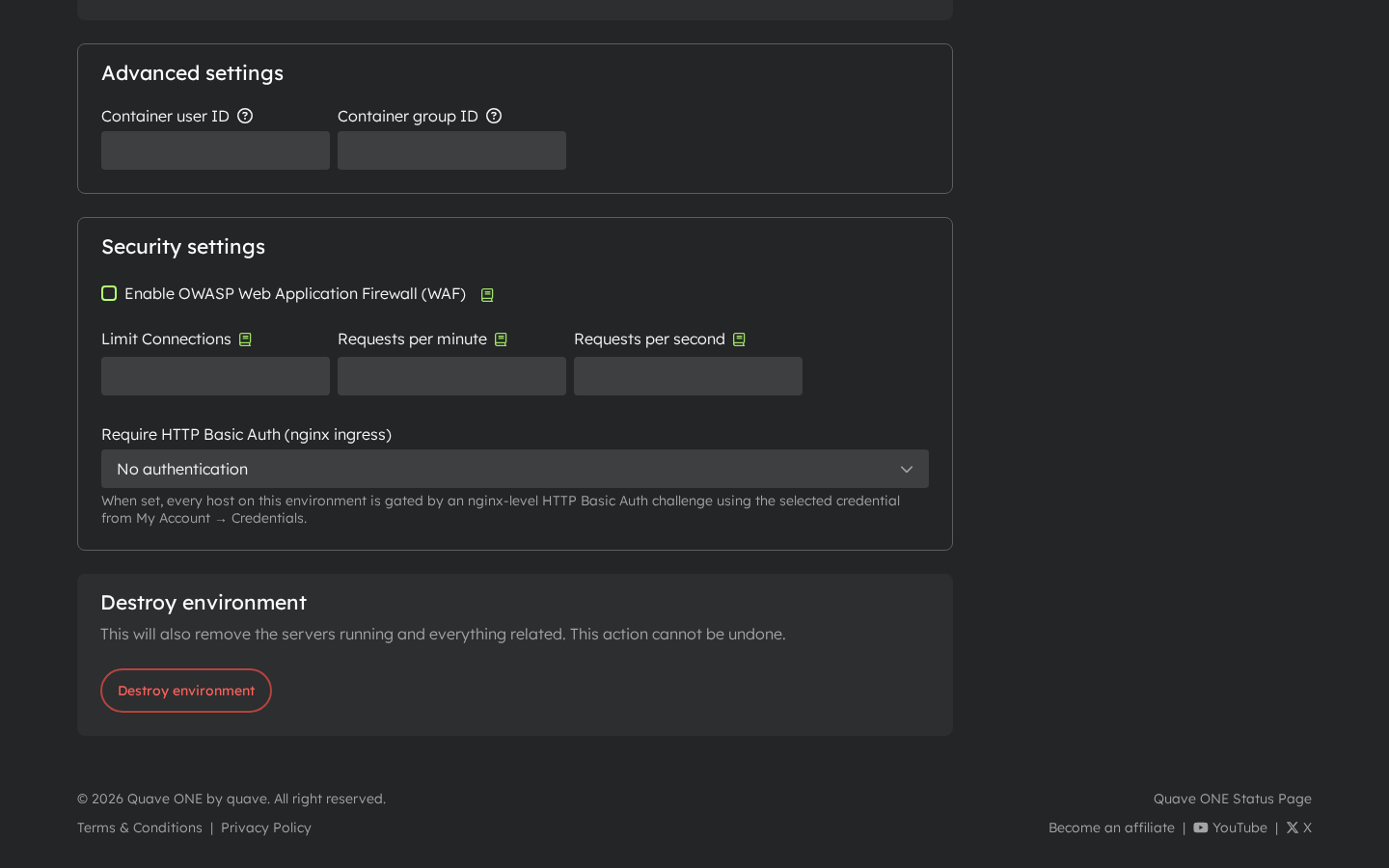Image resolution: width=1389 pixels, height=868 pixels.
Task: Open the X social media icon
Action: click(x=1293, y=827)
